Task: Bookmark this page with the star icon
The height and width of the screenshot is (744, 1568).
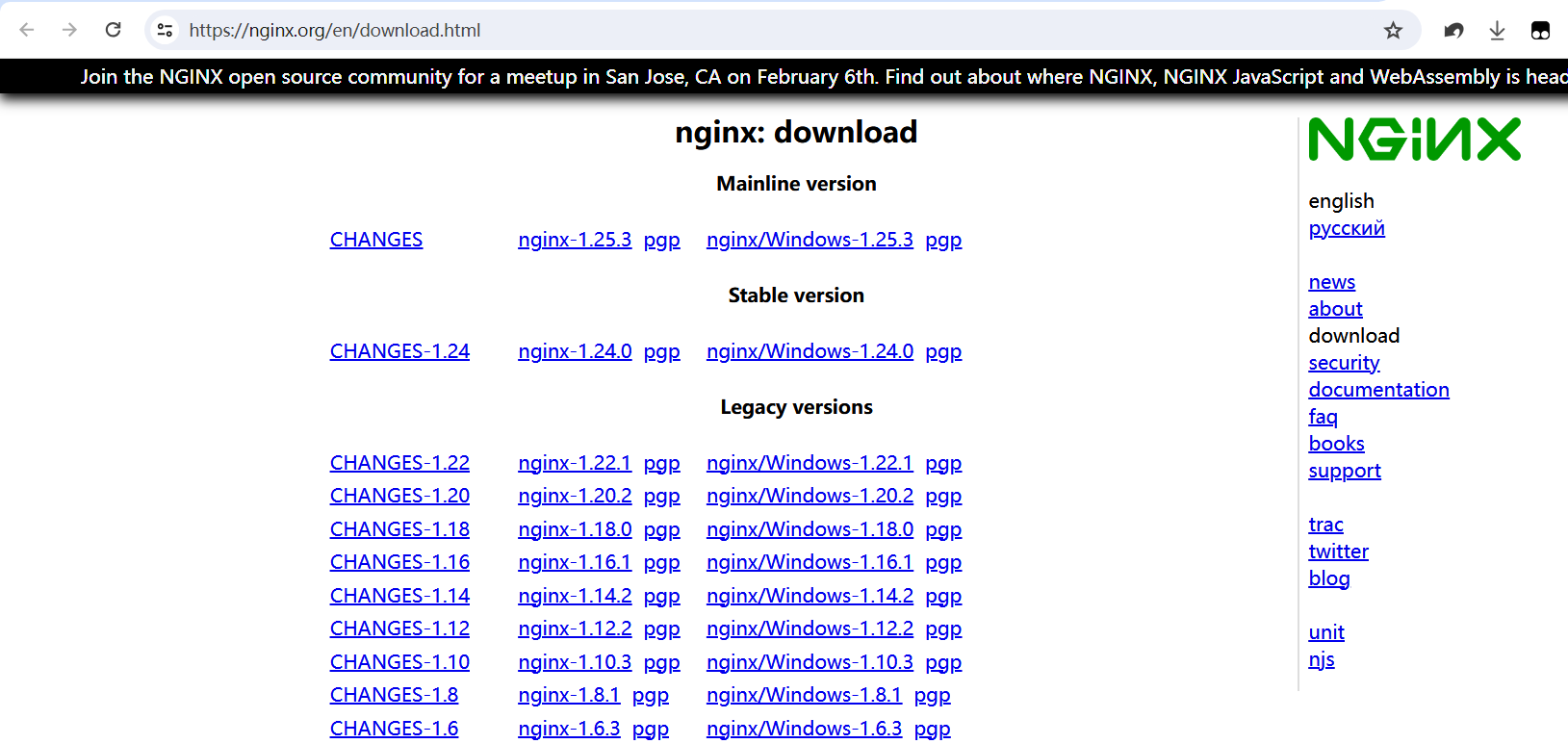Action: [x=1393, y=30]
